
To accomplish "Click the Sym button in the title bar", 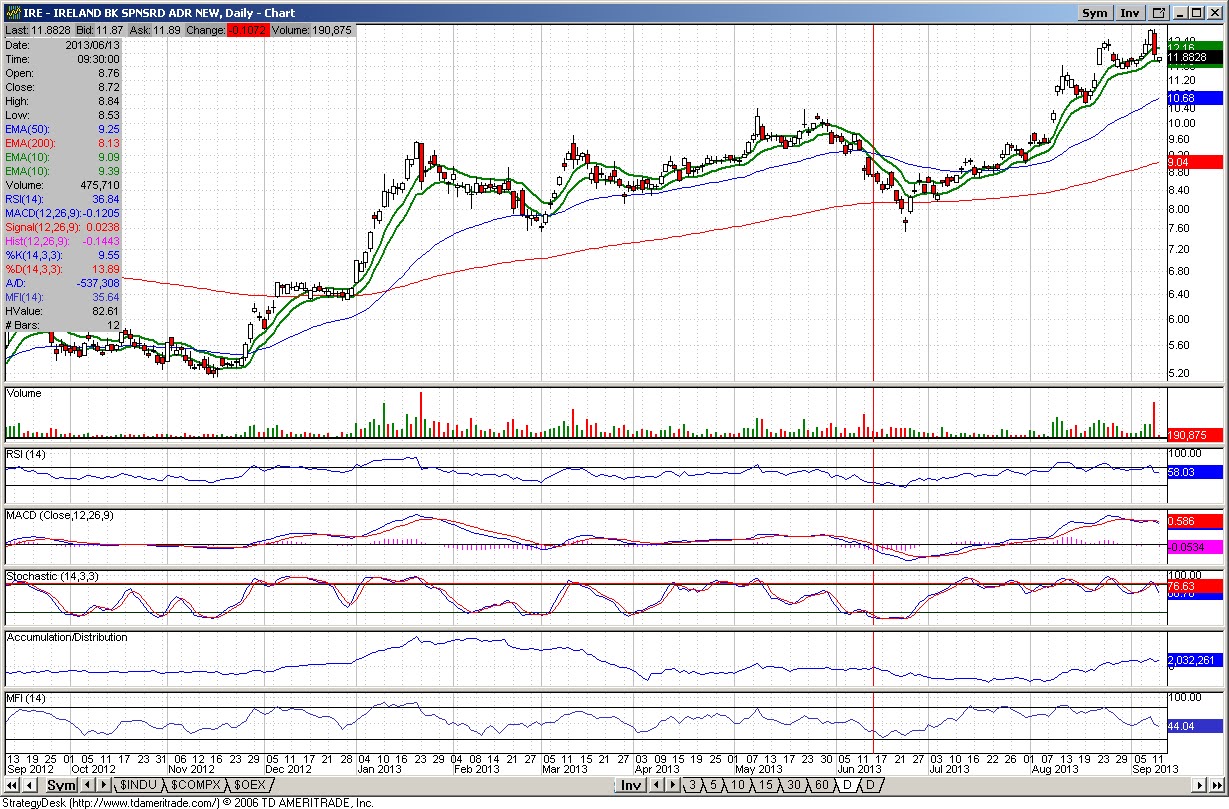I will point(1095,13).
